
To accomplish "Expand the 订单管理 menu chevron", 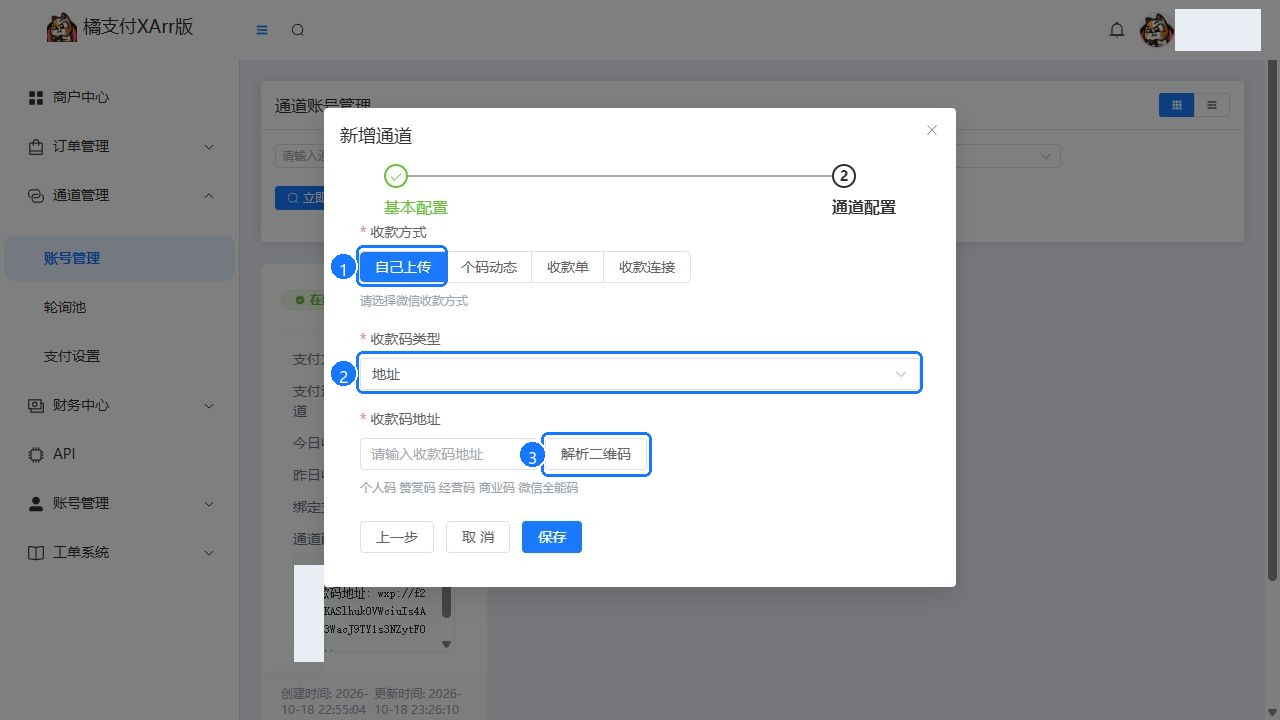I will (209, 146).
